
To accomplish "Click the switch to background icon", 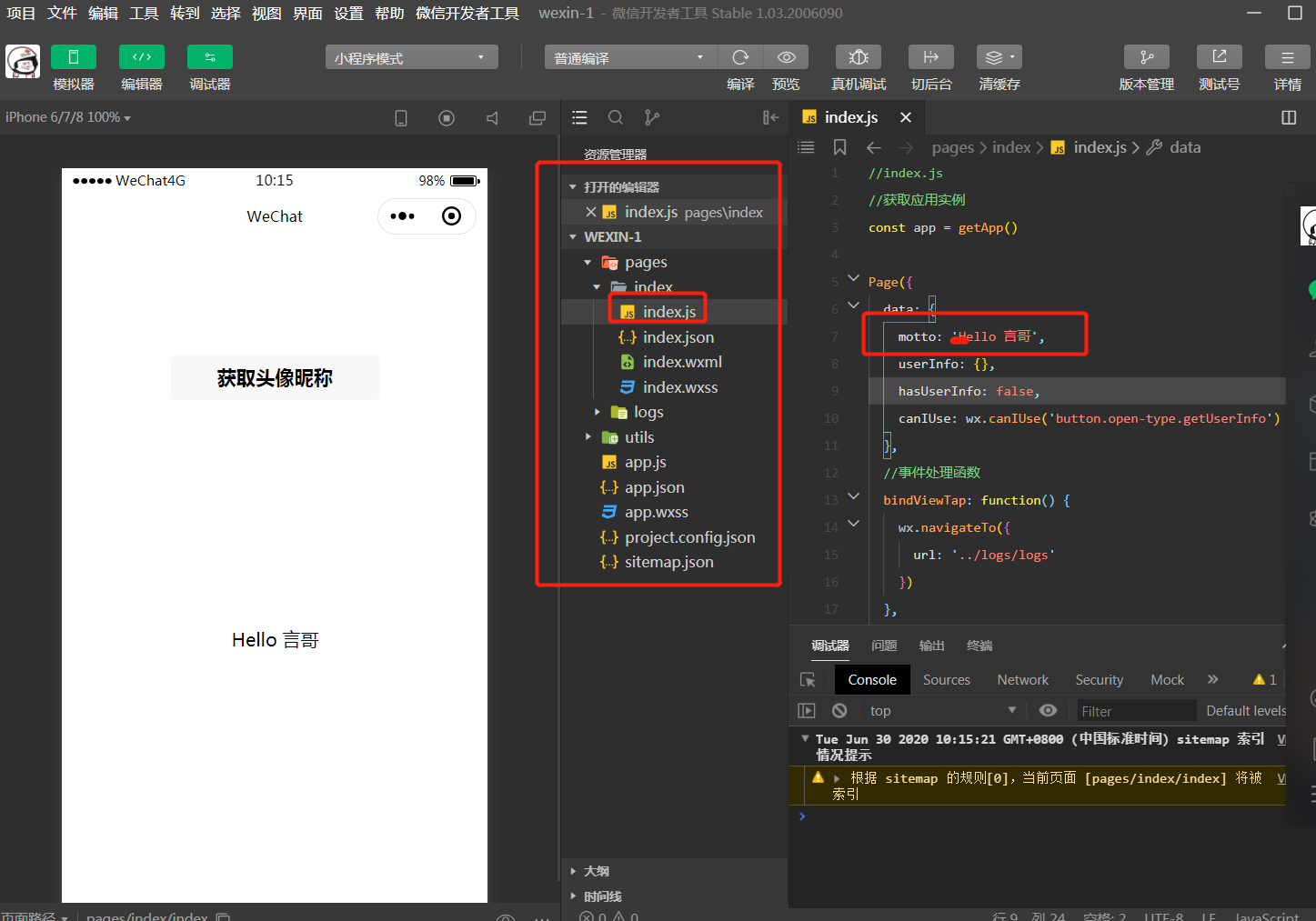I will pos(931,57).
